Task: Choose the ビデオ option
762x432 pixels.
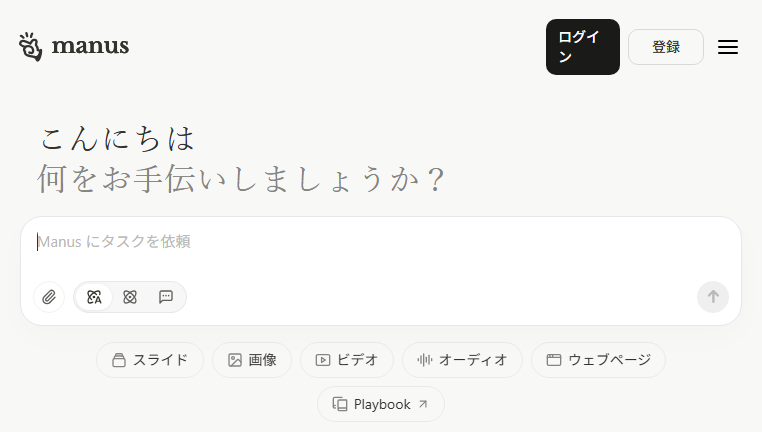Action: tap(346, 360)
